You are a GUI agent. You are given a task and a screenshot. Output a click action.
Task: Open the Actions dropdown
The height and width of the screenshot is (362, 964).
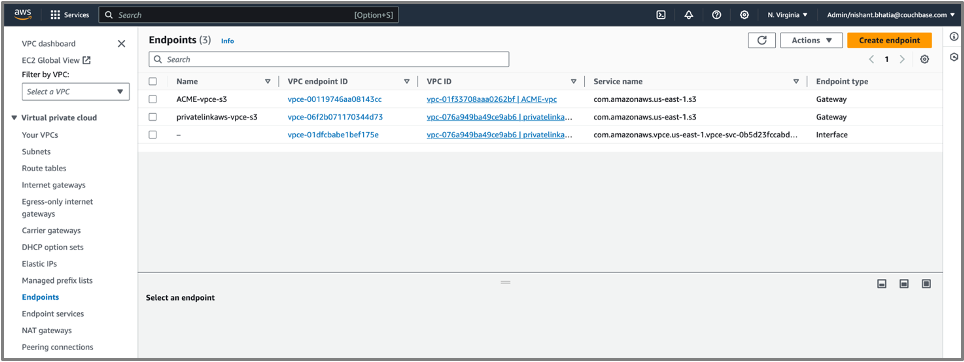tap(811, 40)
